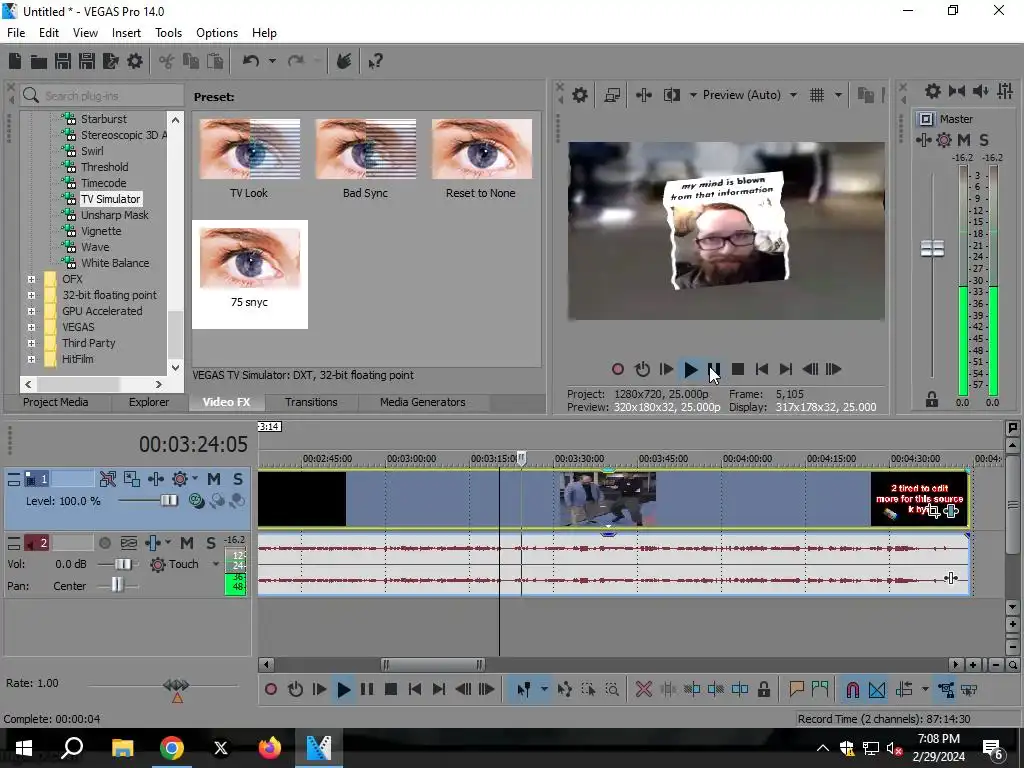
Task: Click the What's This help icon
Action: [x=375, y=62]
